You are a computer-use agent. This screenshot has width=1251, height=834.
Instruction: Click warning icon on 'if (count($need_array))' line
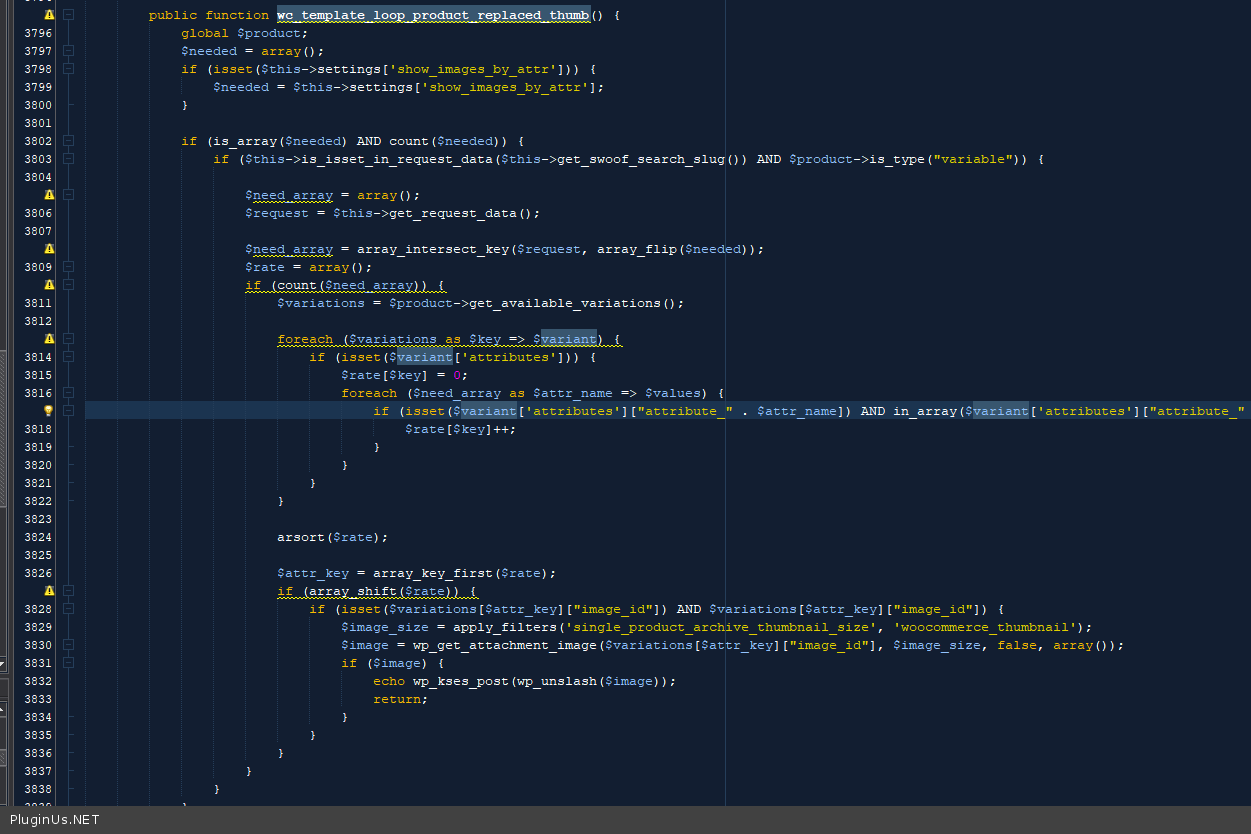[x=49, y=285]
